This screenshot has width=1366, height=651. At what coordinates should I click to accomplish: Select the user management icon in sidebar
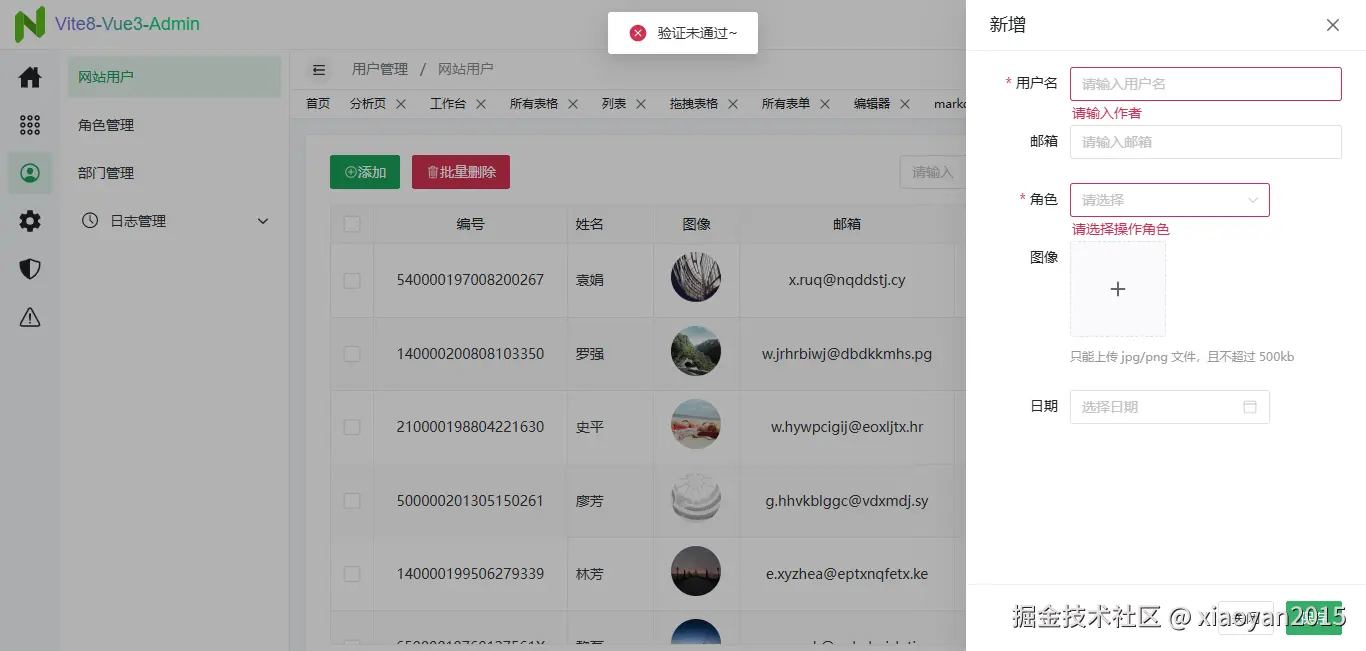pyautogui.click(x=30, y=173)
